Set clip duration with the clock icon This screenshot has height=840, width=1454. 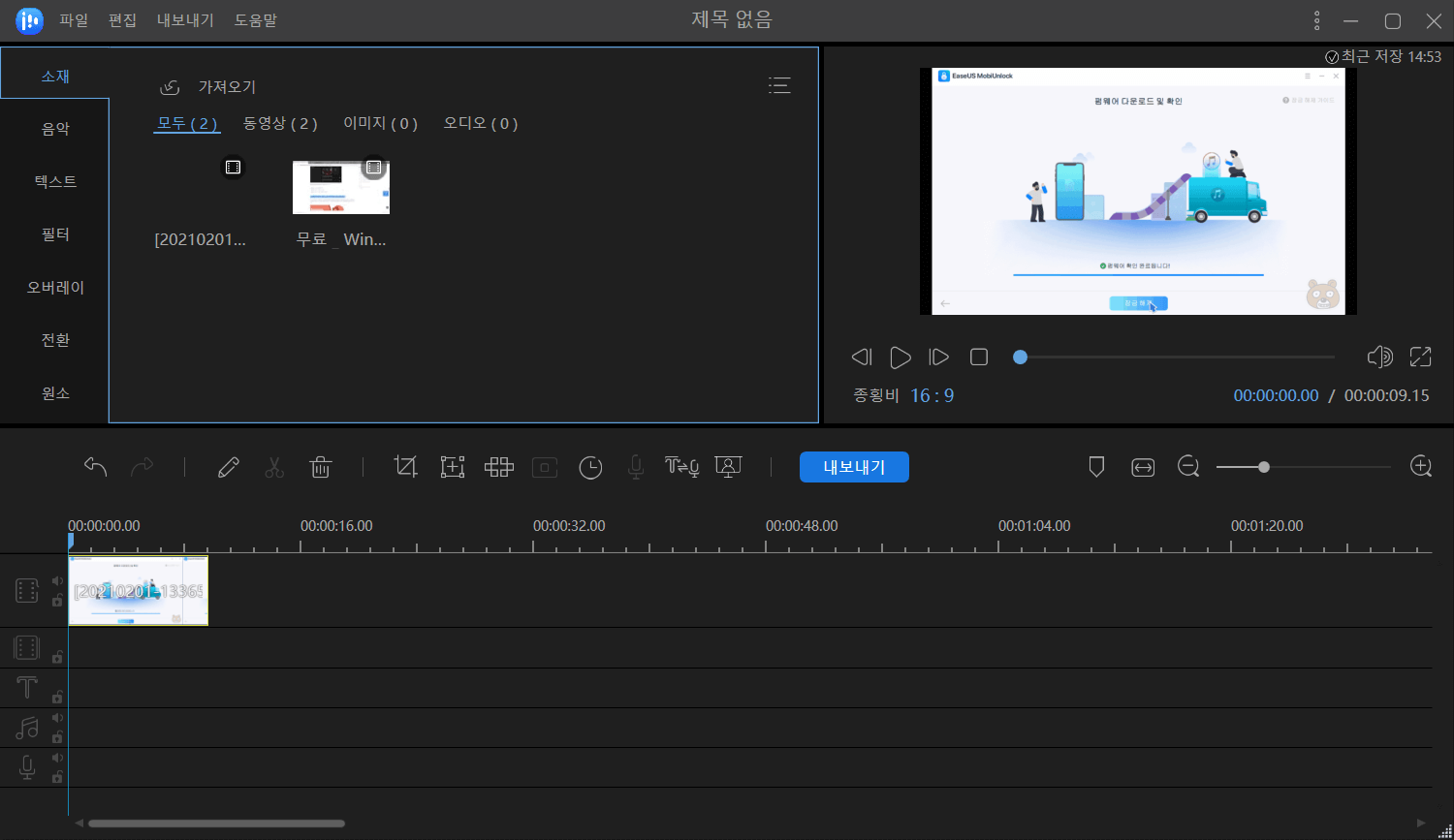pos(590,467)
